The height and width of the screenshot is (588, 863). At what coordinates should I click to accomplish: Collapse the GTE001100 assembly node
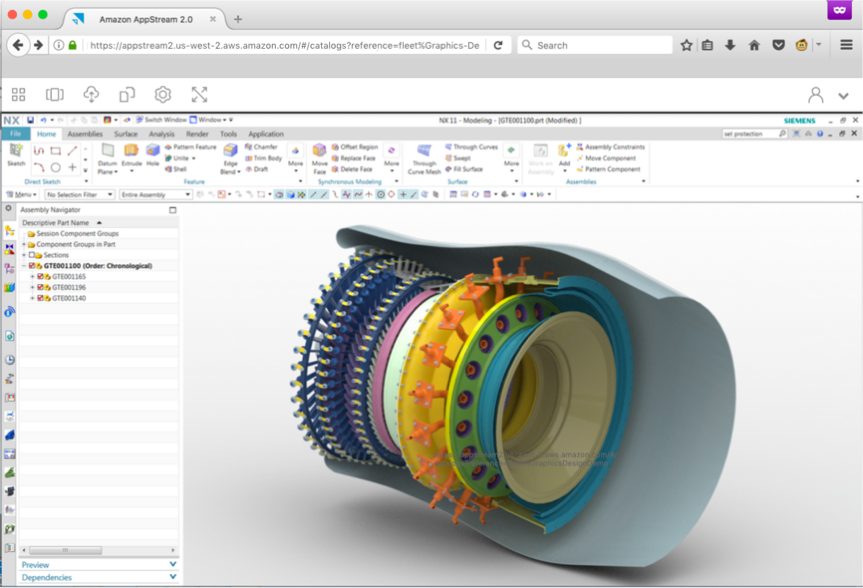coord(24,265)
